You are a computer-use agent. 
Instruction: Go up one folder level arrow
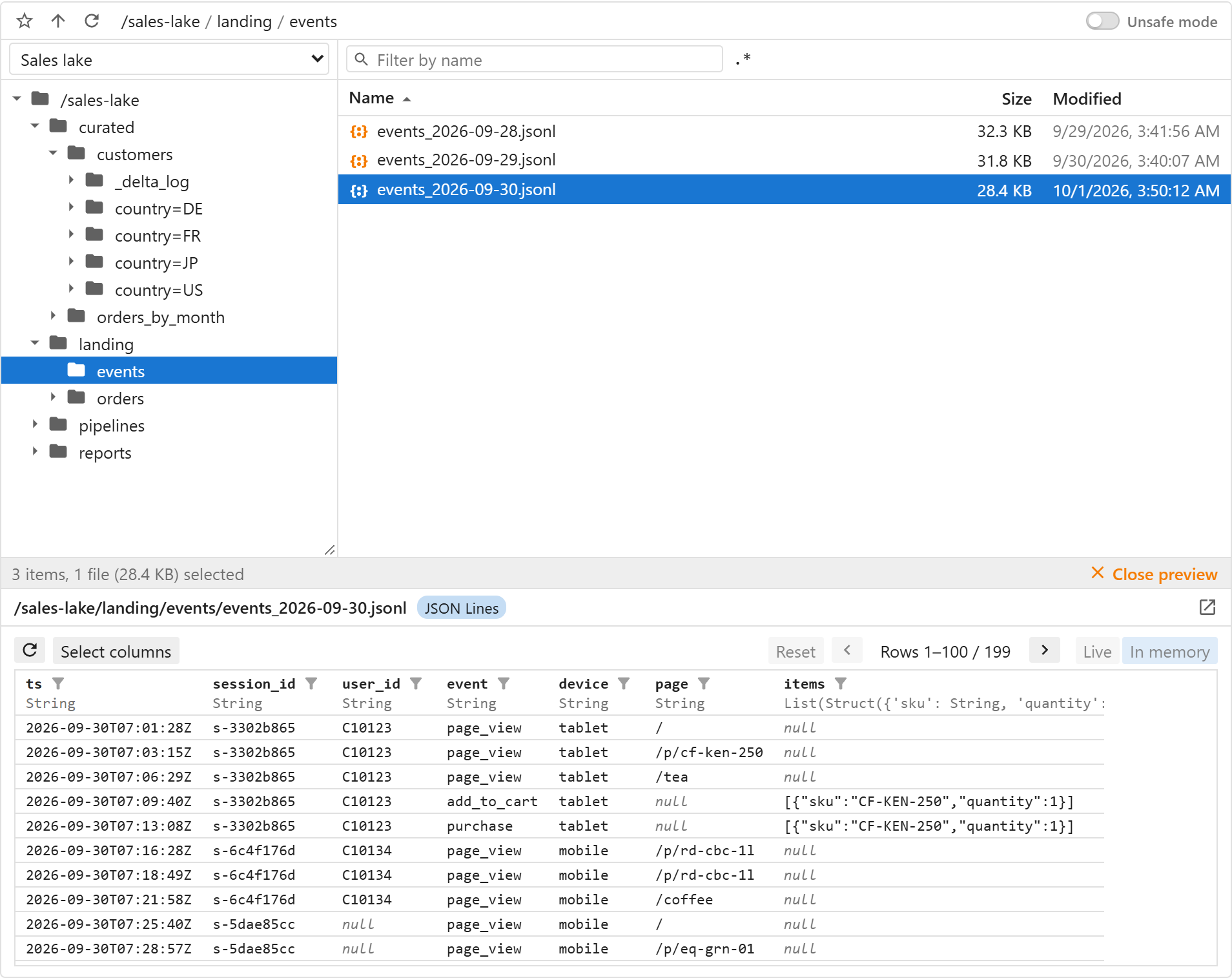click(x=58, y=21)
